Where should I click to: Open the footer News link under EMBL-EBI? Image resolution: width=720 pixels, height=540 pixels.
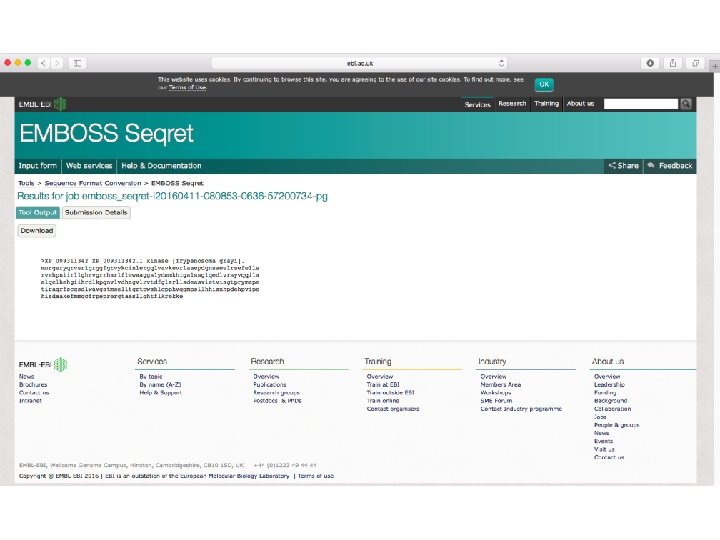[26, 377]
